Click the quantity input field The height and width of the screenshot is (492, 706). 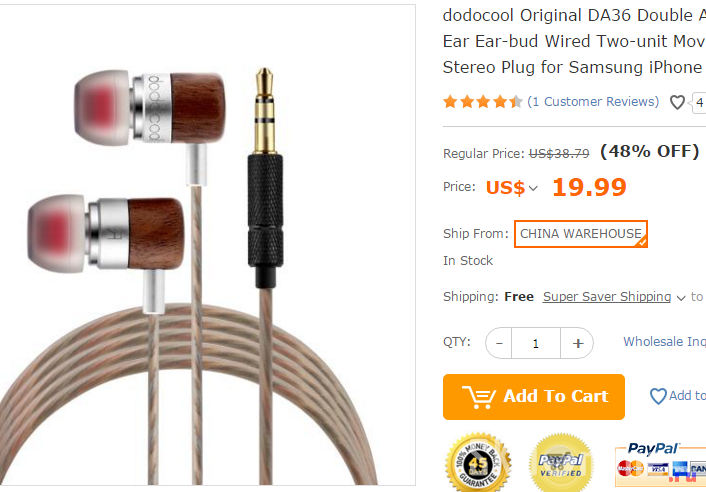pos(536,343)
